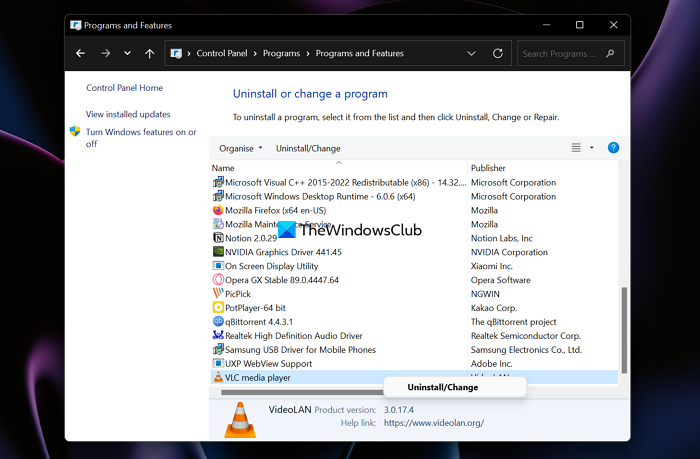Click the search magnifier icon
Image resolution: width=700 pixels, height=459 pixels.
(610, 54)
